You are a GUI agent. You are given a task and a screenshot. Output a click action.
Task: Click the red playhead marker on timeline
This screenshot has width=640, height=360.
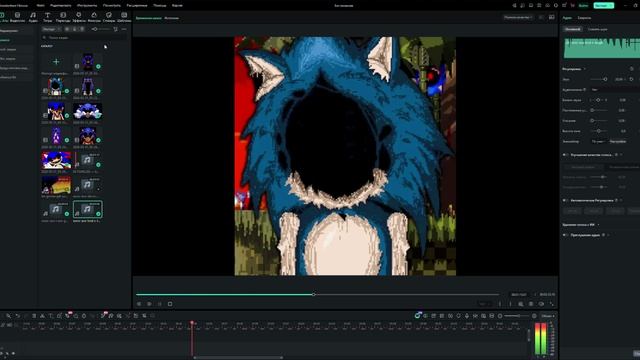tap(192, 323)
